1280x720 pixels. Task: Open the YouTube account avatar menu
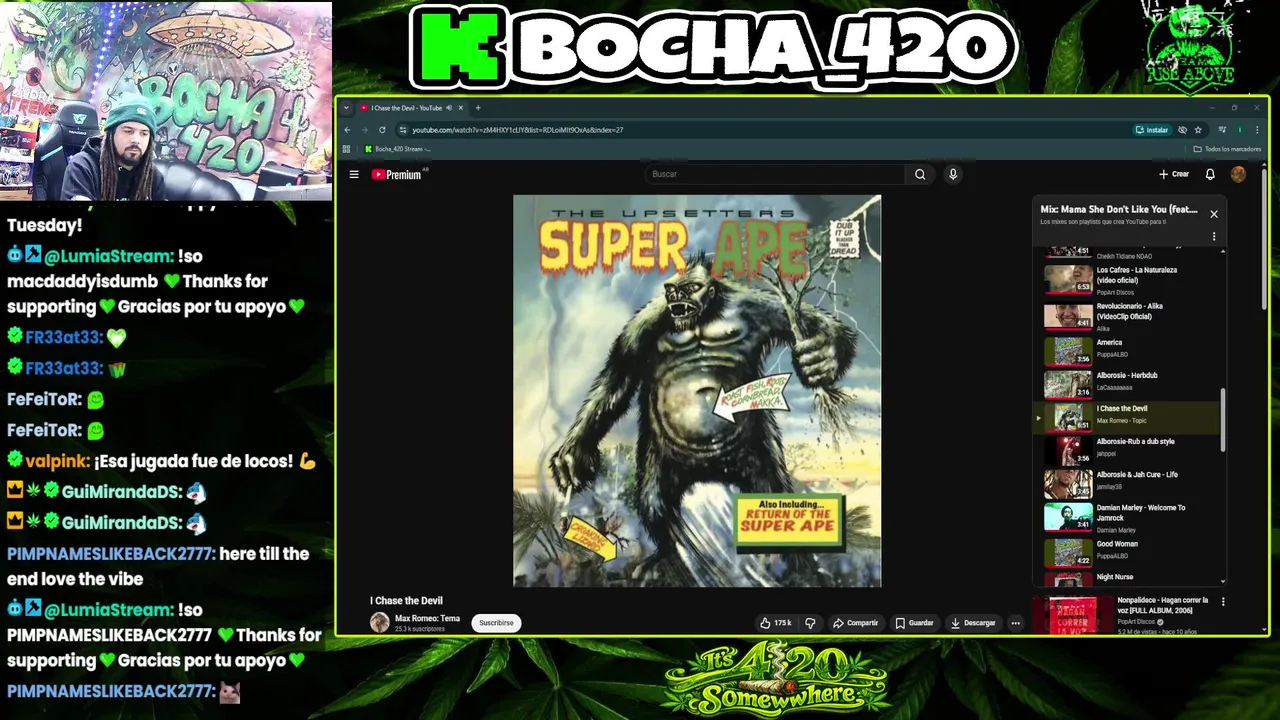click(x=1238, y=174)
